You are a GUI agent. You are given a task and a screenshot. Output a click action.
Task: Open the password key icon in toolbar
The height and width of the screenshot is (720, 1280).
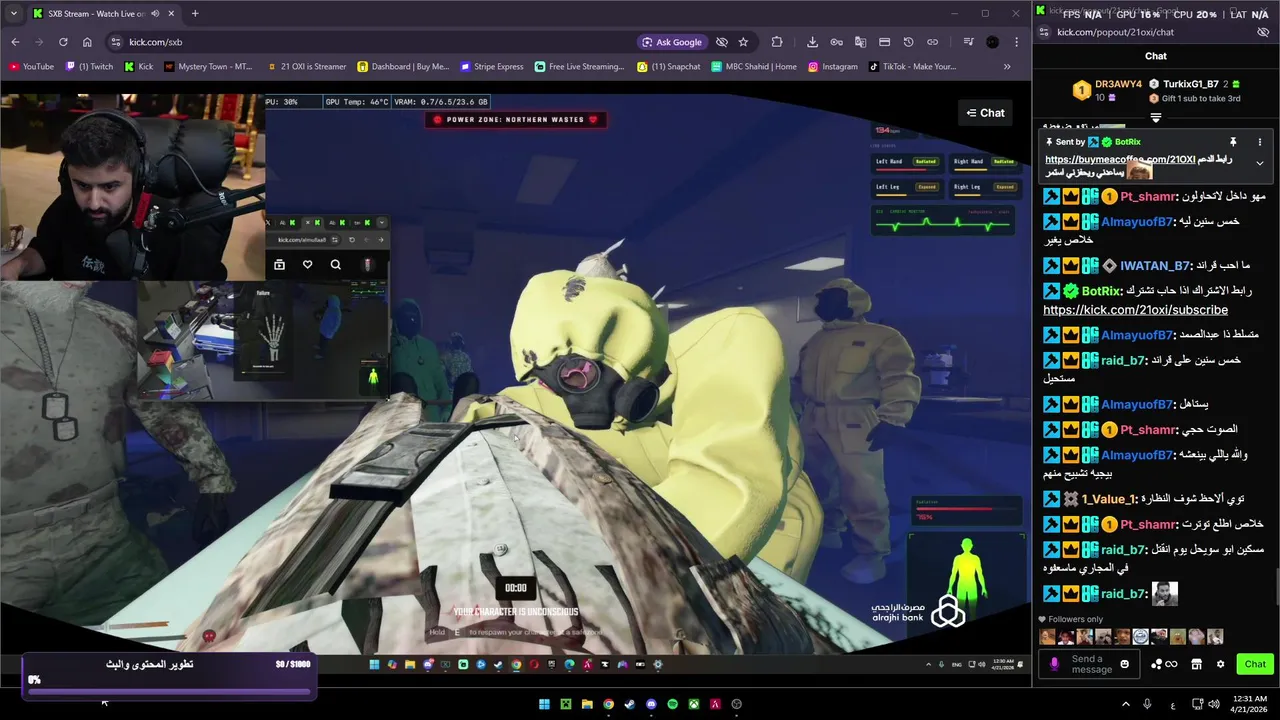[x=836, y=42]
